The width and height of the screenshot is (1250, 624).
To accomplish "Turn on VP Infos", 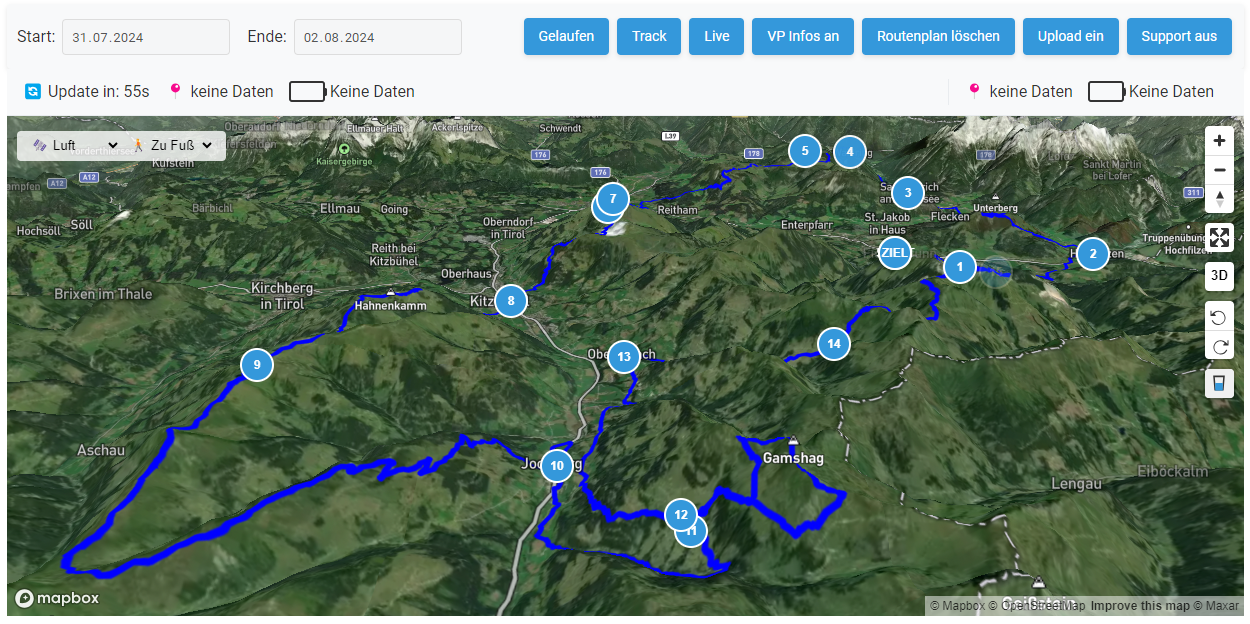I will (803, 36).
